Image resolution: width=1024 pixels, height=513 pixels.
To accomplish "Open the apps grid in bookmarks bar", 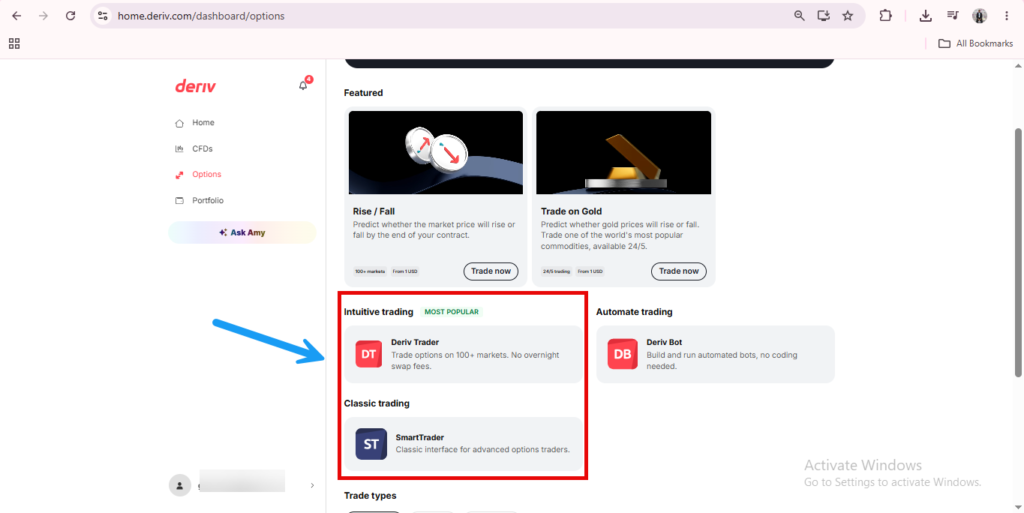I will [x=14, y=44].
